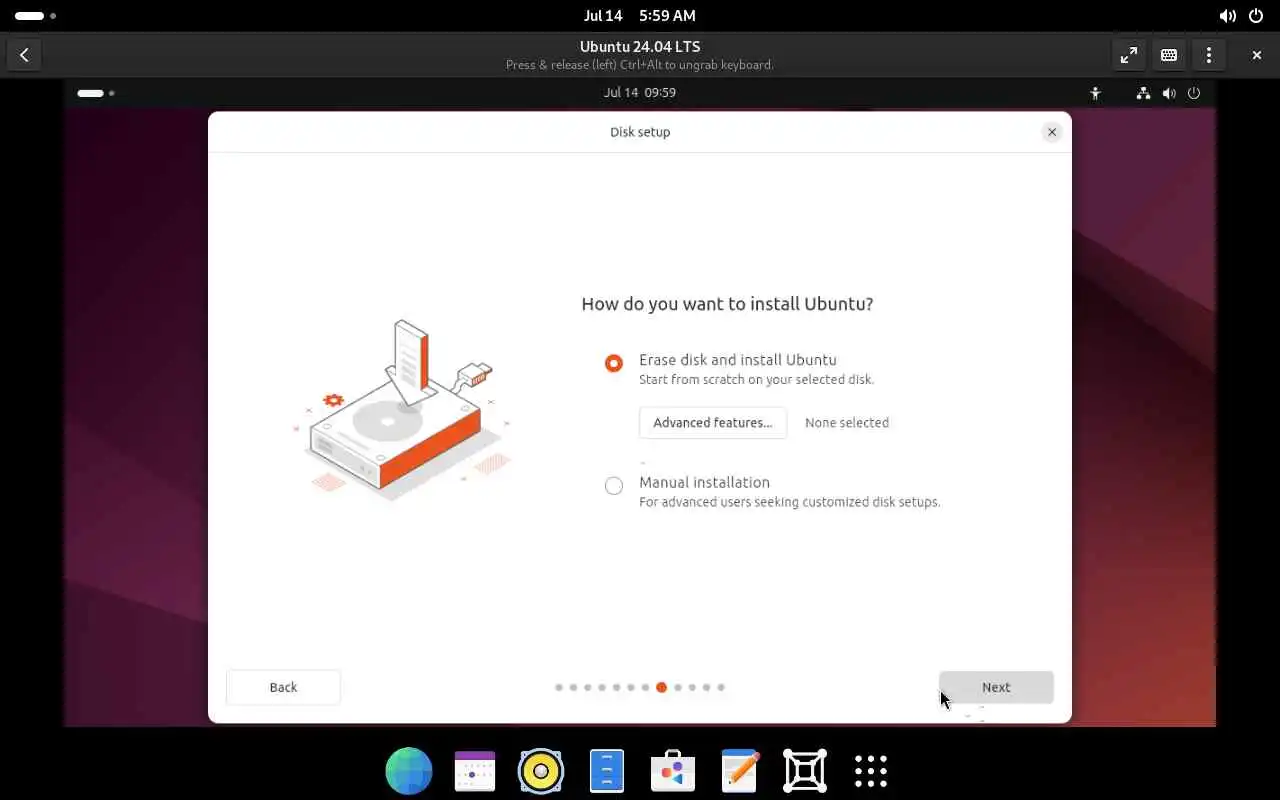The width and height of the screenshot is (1280, 800).
Task: Close the Disk setup installer window
Action: (1051, 132)
